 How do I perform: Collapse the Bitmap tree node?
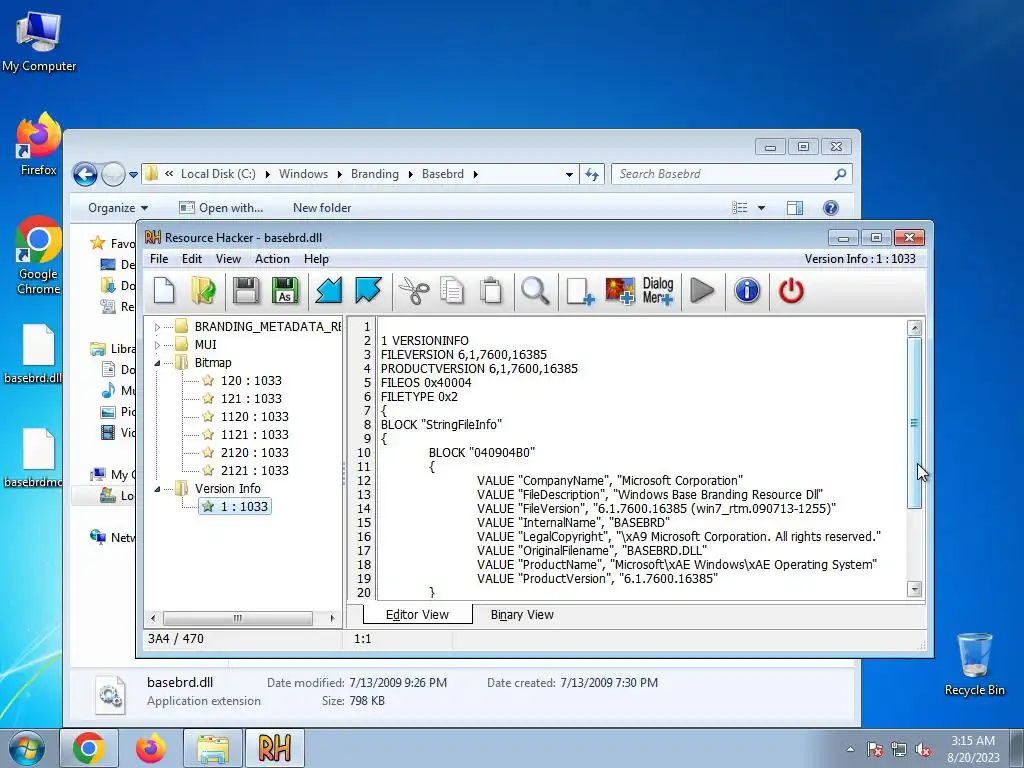[157, 362]
